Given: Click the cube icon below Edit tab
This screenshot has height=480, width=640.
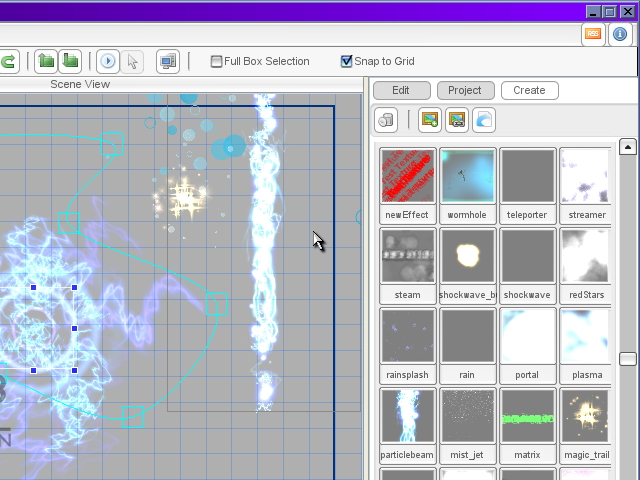Looking at the screenshot, I should coord(386,121).
